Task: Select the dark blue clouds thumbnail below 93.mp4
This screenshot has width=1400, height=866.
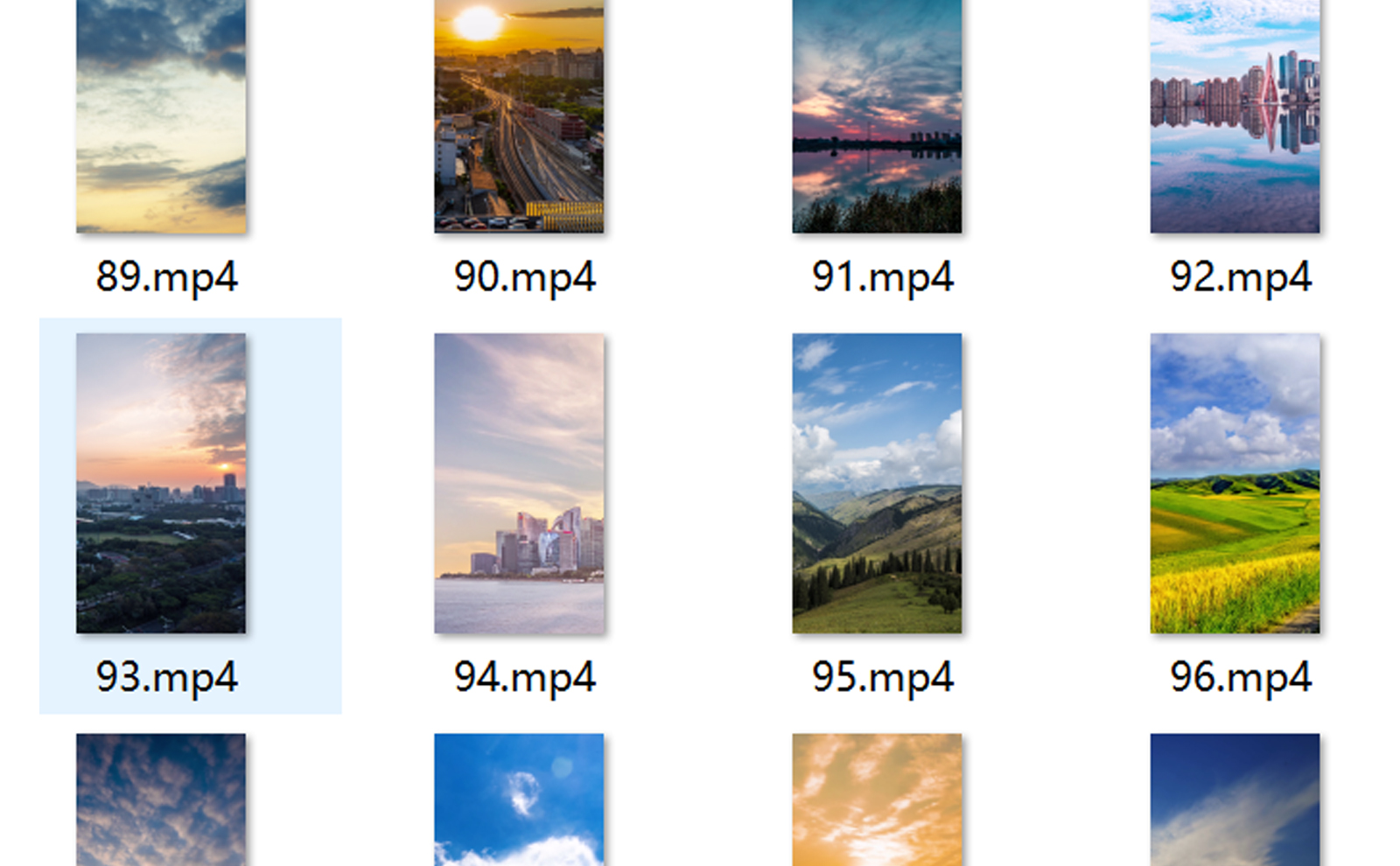Action: [x=161, y=800]
